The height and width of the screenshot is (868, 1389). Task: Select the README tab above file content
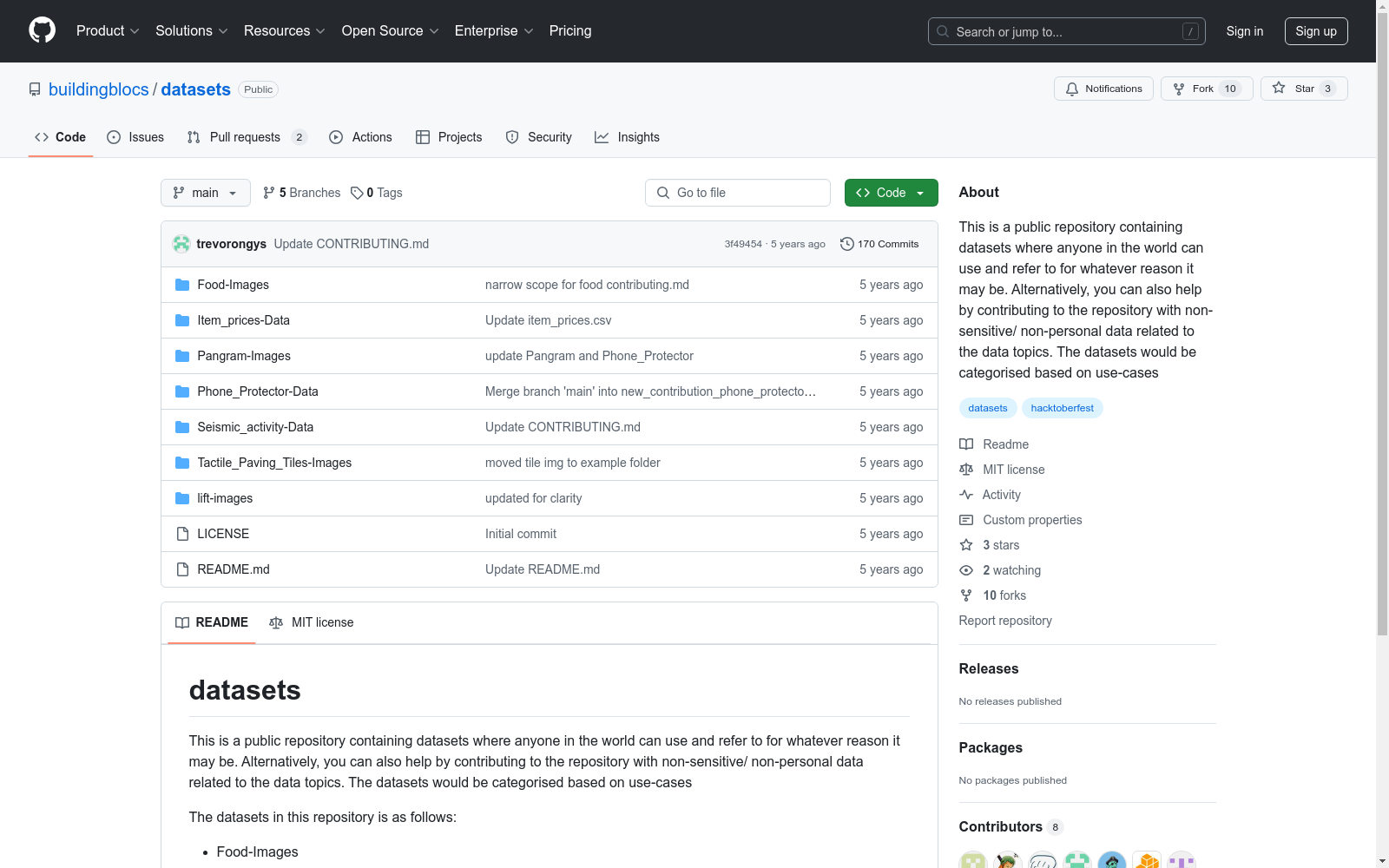(x=212, y=622)
